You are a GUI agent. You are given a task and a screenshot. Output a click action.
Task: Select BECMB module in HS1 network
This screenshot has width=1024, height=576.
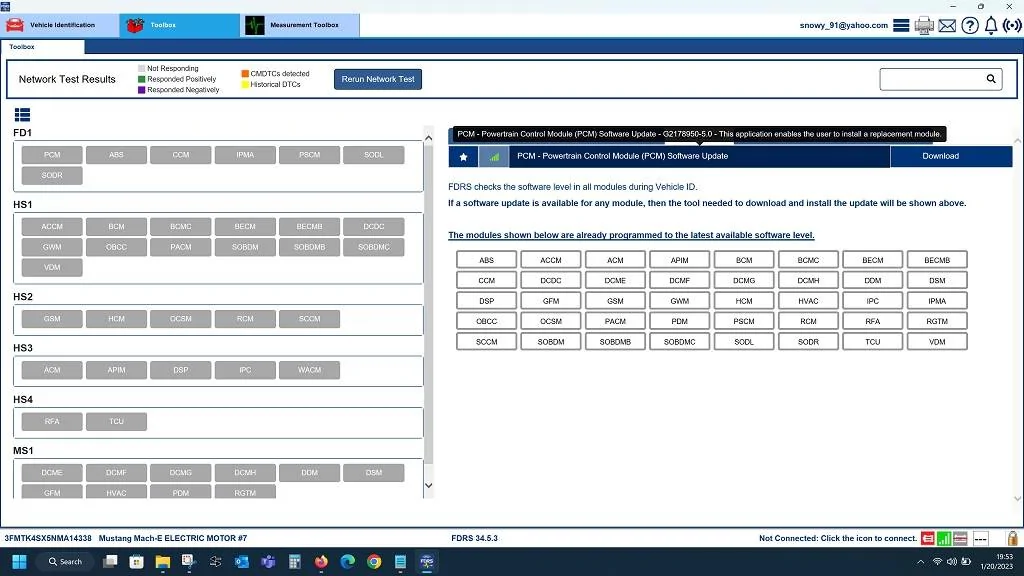point(310,227)
